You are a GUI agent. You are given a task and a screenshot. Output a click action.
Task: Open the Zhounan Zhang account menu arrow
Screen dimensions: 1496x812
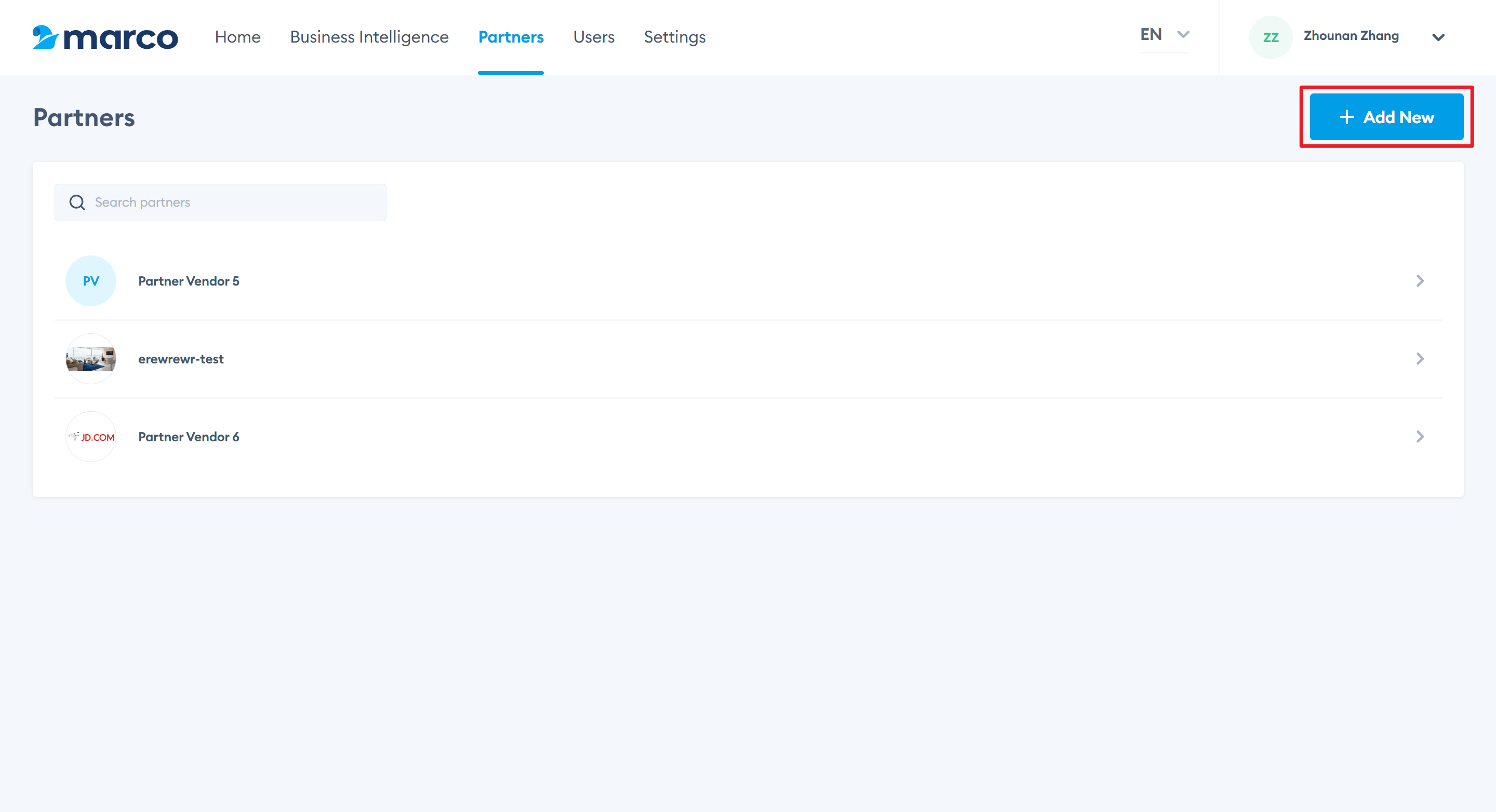[1438, 37]
